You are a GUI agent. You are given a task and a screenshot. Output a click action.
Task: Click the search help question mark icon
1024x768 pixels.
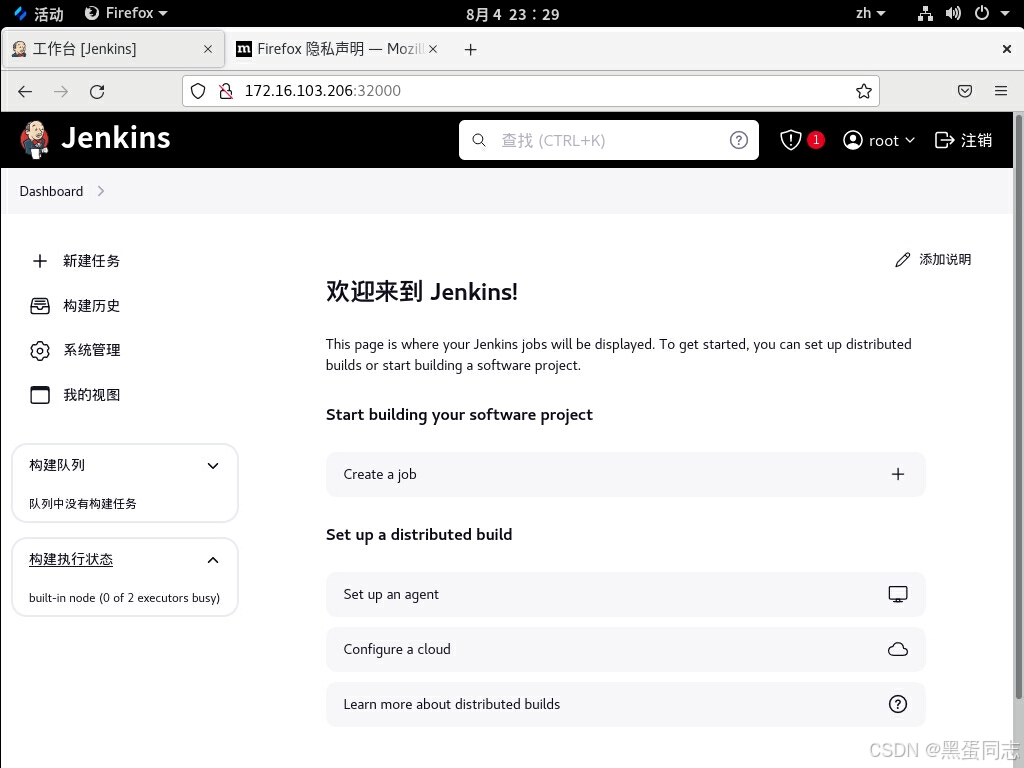[738, 140]
